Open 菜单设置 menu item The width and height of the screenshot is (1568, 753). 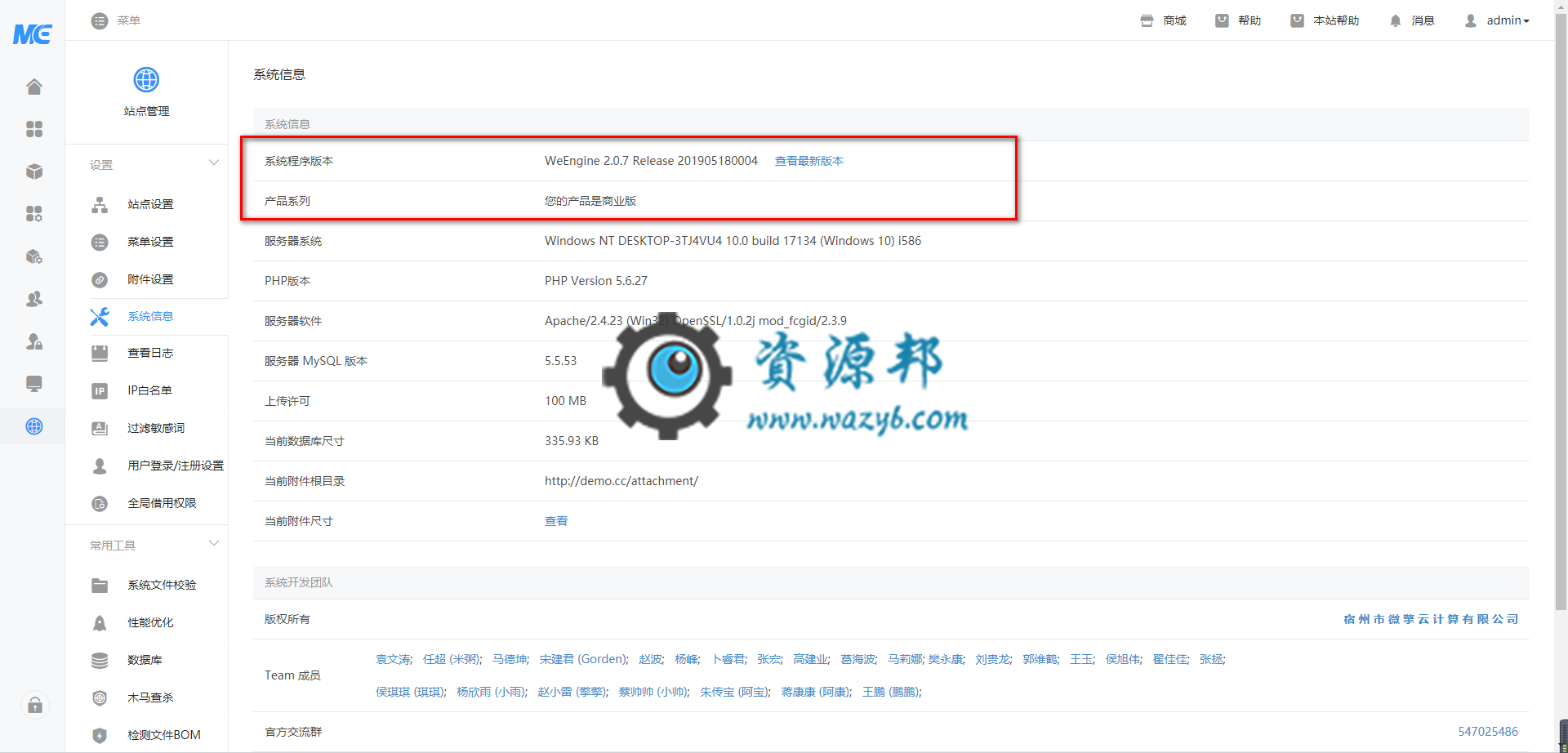(x=150, y=242)
